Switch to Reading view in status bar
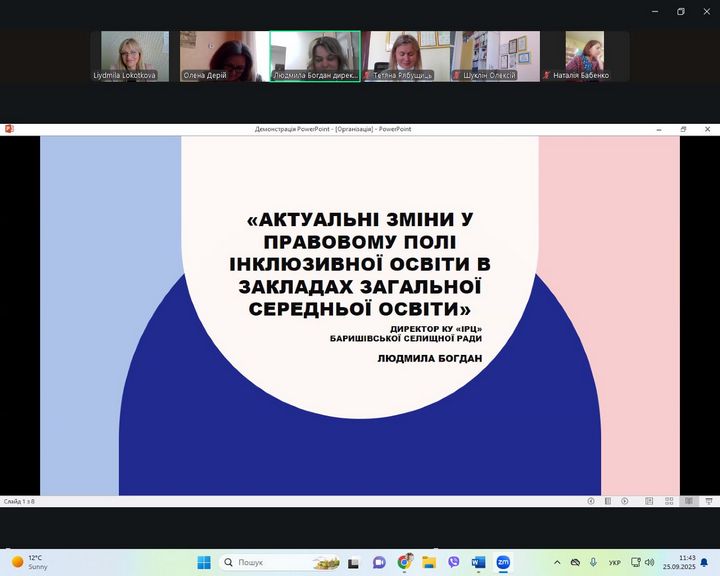 (x=688, y=501)
